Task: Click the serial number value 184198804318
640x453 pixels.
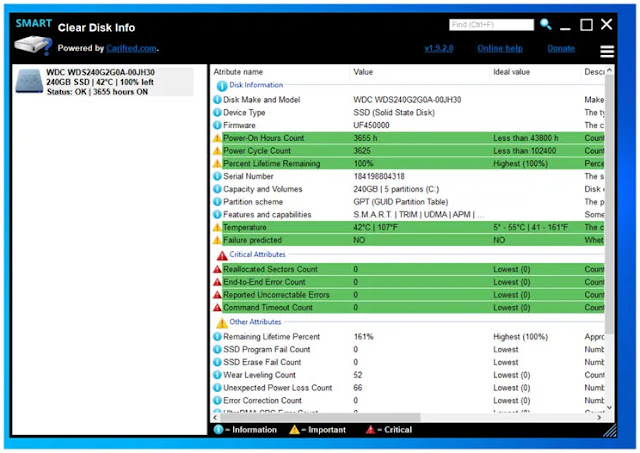Action: pos(379,176)
